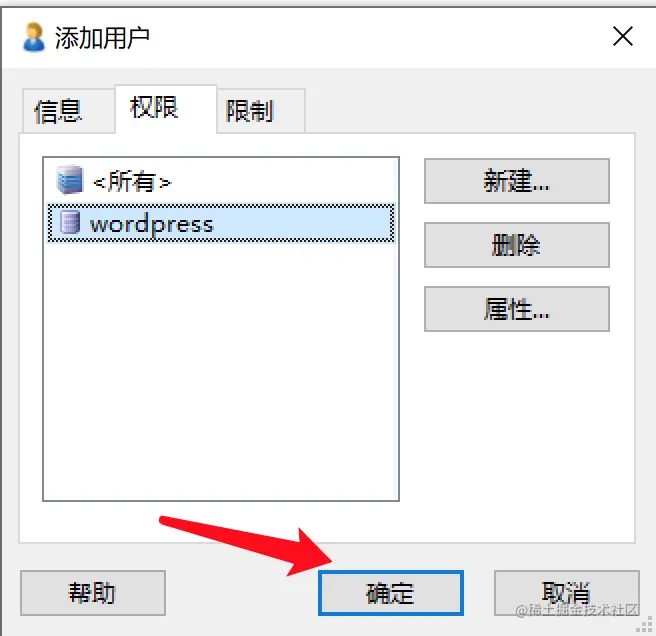Open the 帮助 button

[92, 592]
